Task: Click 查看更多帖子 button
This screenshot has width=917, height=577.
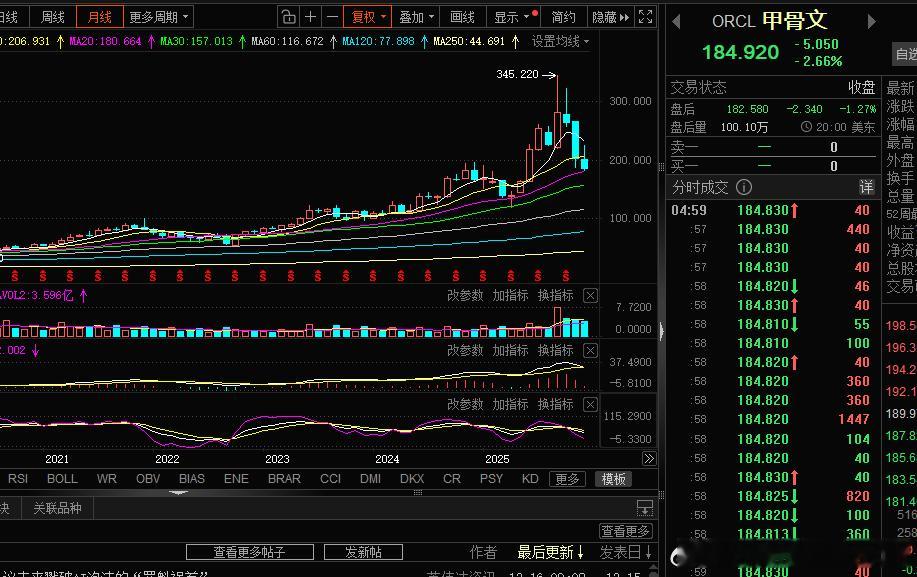Action: click(x=250, y=552)
